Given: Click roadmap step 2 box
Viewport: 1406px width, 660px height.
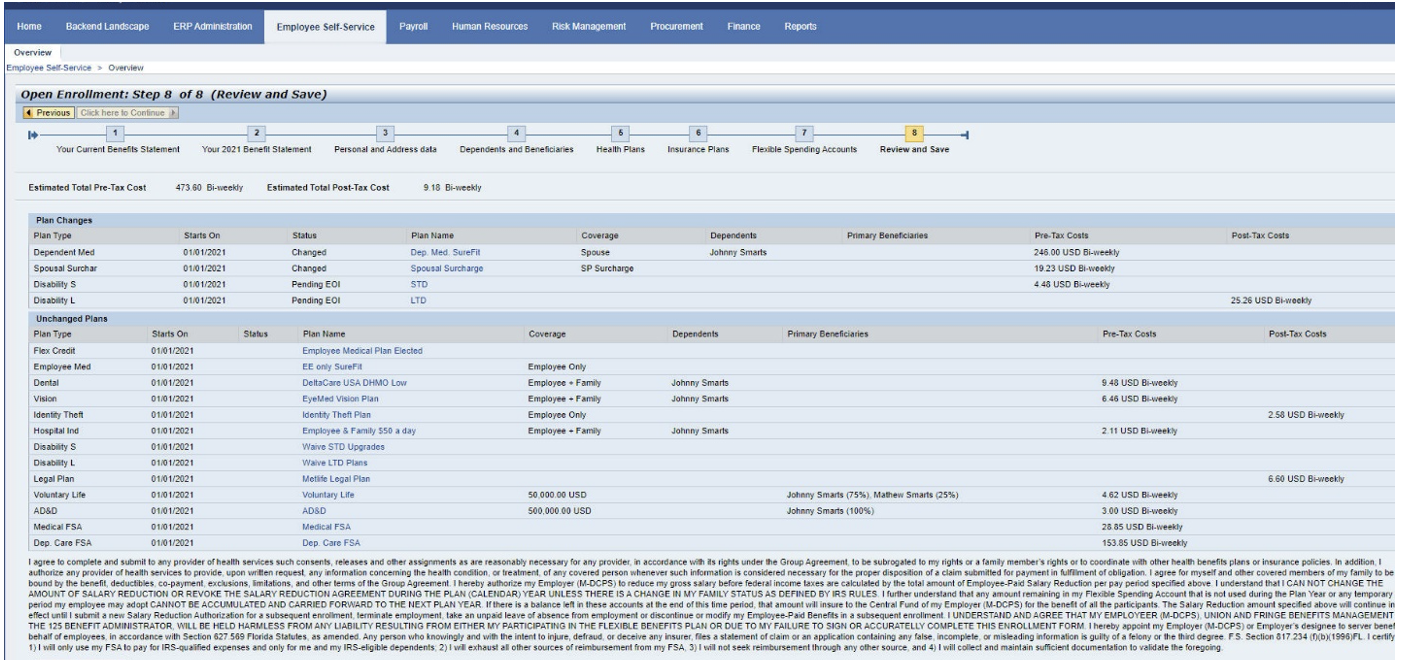Looking at the screenshot, I should tap(256, 132).
